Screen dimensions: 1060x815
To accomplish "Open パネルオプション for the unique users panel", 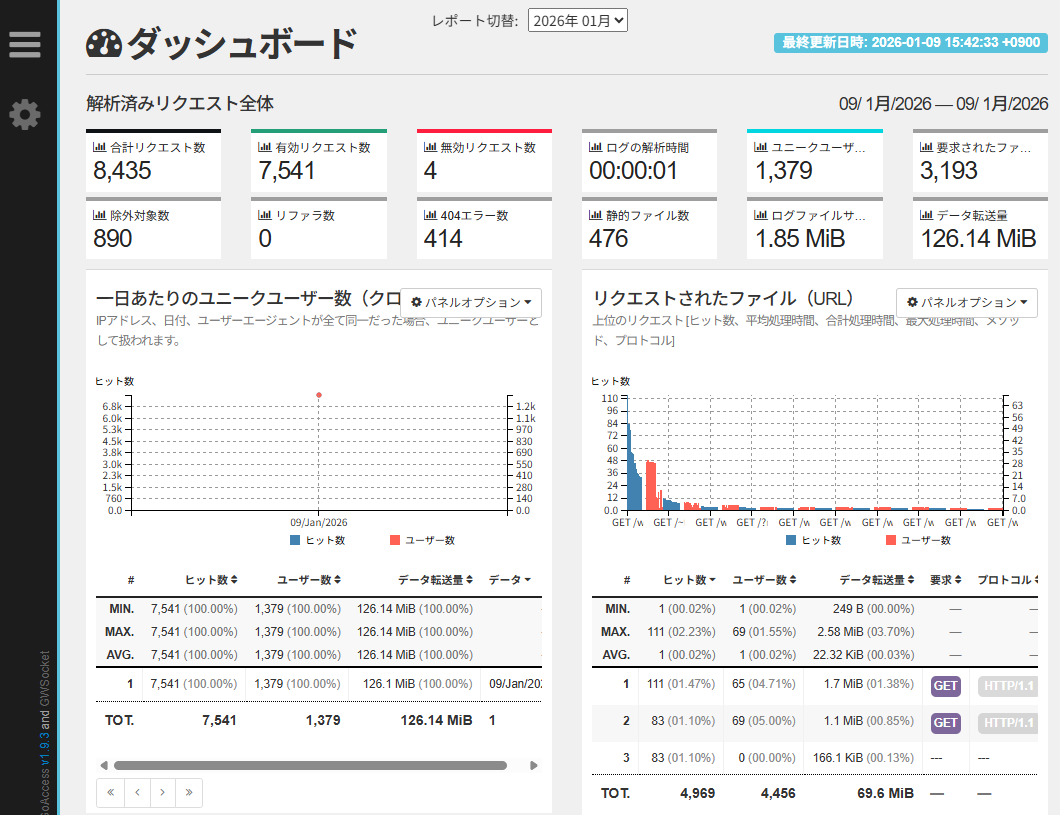I will click(x=471, y=302).
